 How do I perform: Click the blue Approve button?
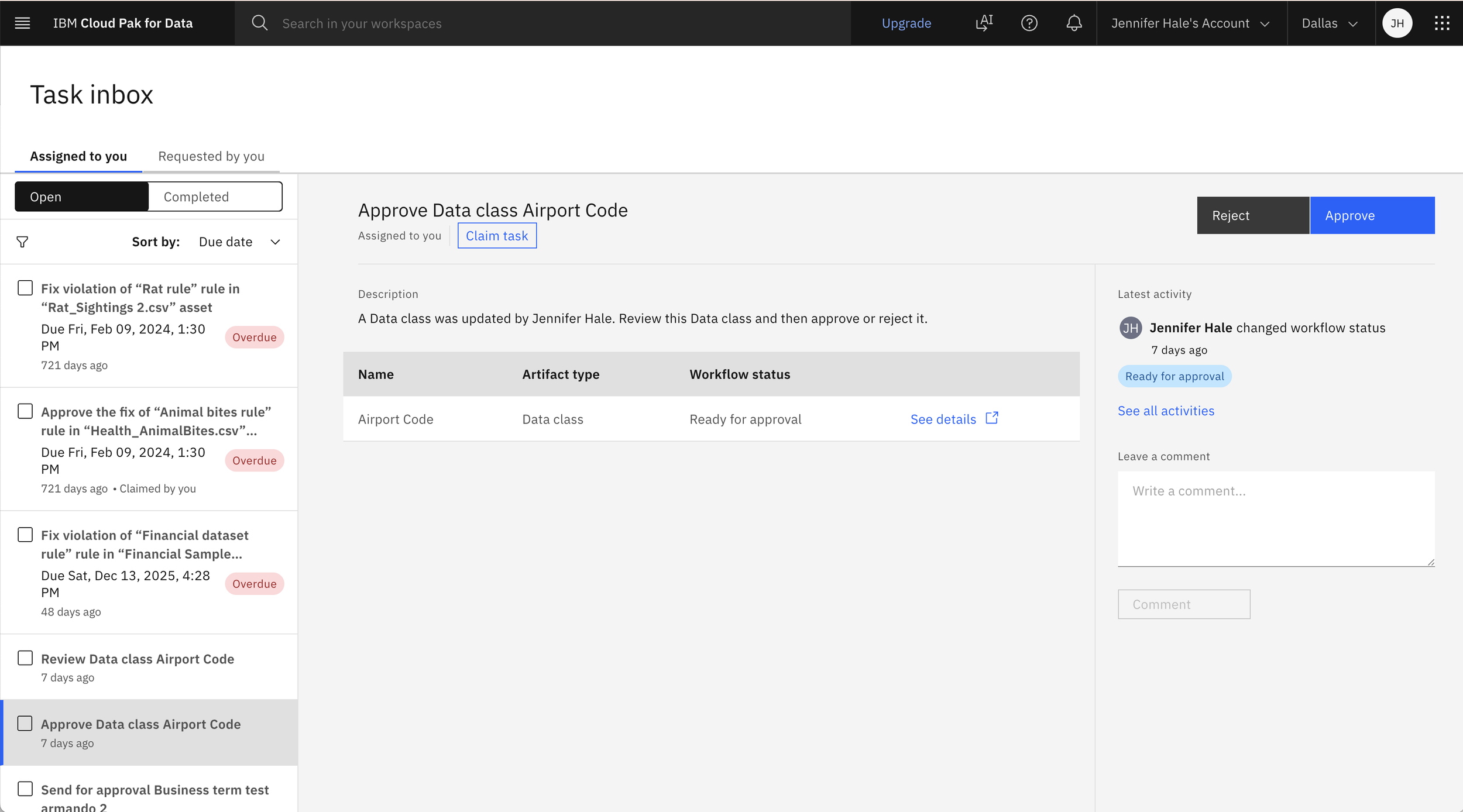[1372, 215]
